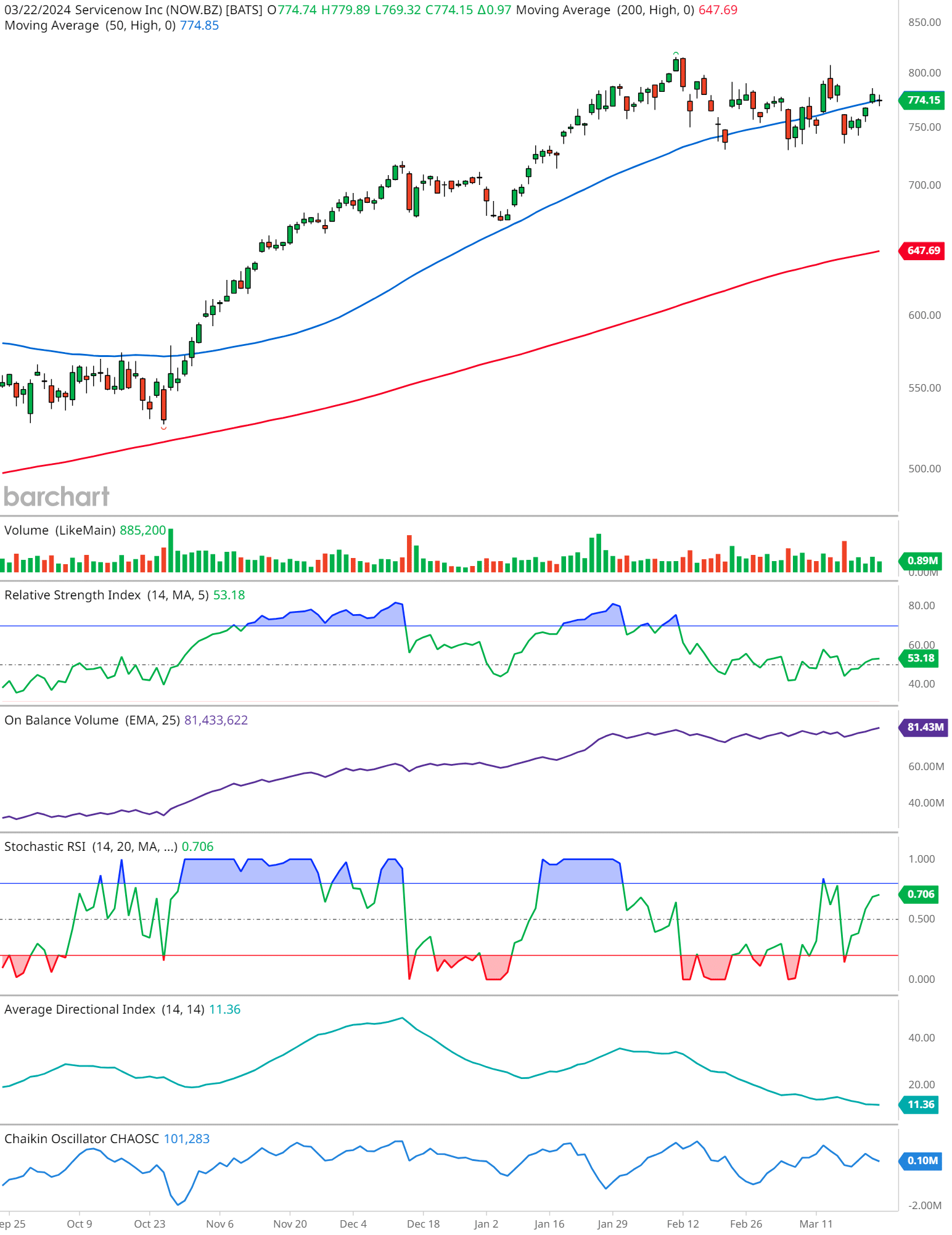Viewport: 952px width, 1235px height.
Task: Click the 80.00 RSI axis label
Action: pyautogui.click(x=921, y=605)
